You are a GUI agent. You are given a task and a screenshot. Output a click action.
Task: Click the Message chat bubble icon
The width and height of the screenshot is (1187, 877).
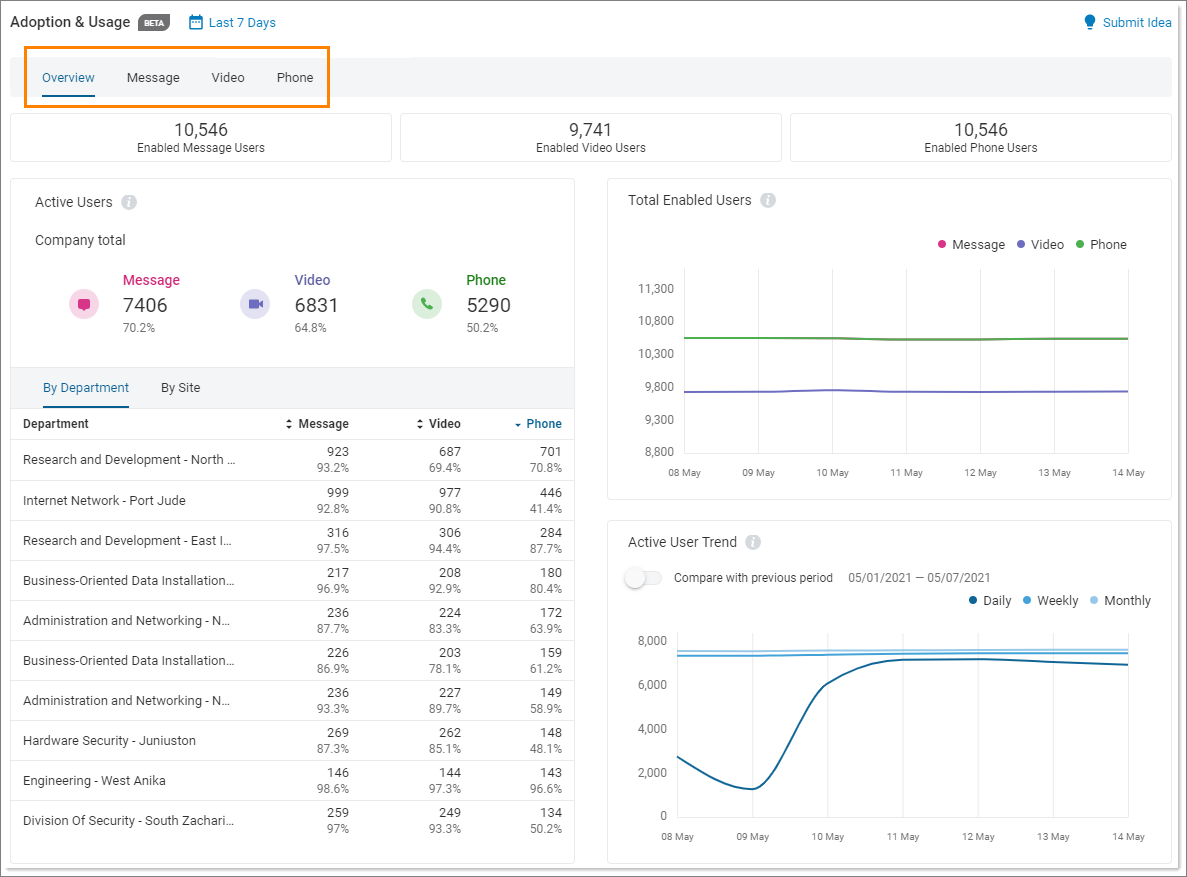tap(84, 304)
